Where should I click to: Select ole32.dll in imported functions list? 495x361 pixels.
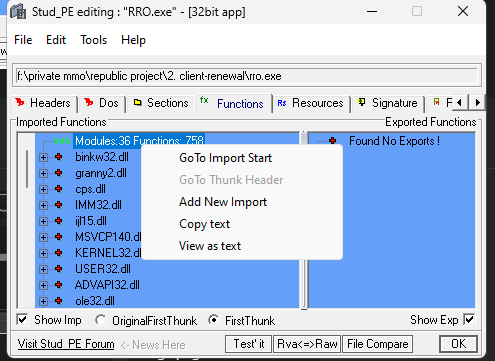(95, 301)
